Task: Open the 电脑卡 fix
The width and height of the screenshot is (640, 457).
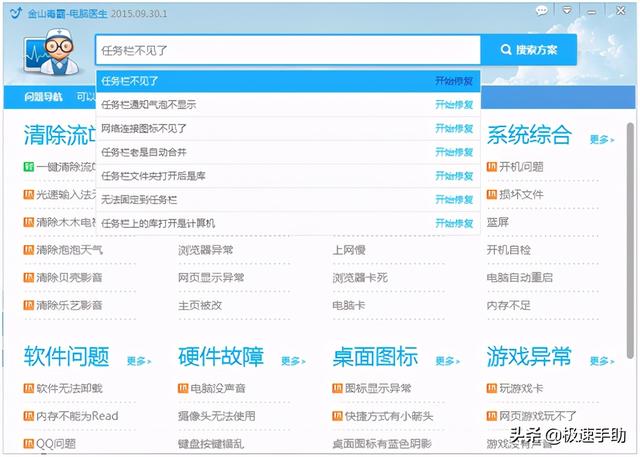Action: 349,305
